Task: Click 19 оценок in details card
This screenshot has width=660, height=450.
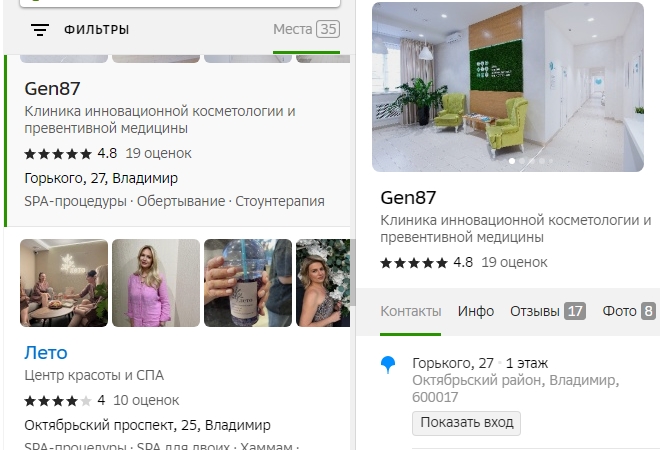Action: 514,263
